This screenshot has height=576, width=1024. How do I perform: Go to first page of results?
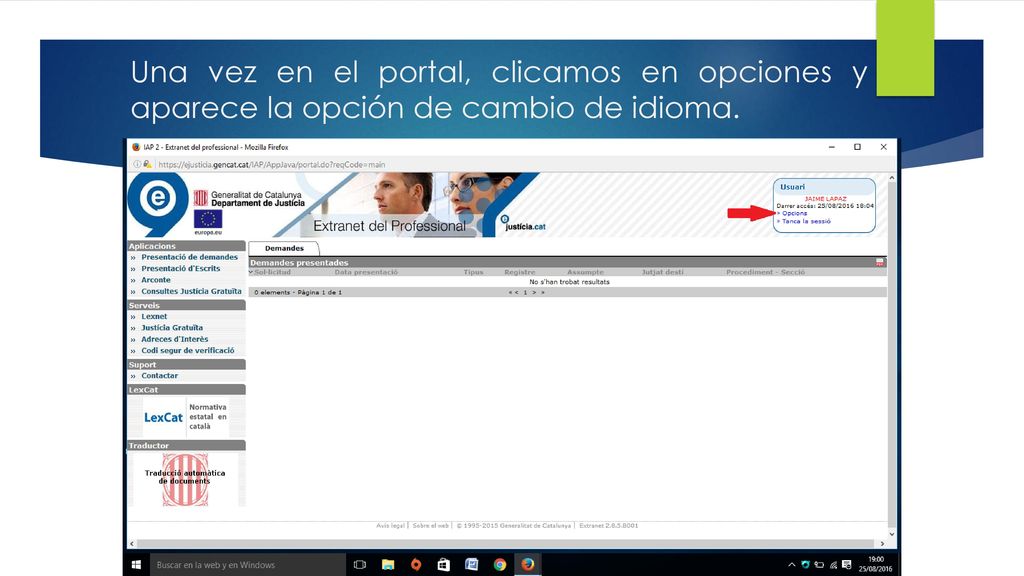[510, 293]
